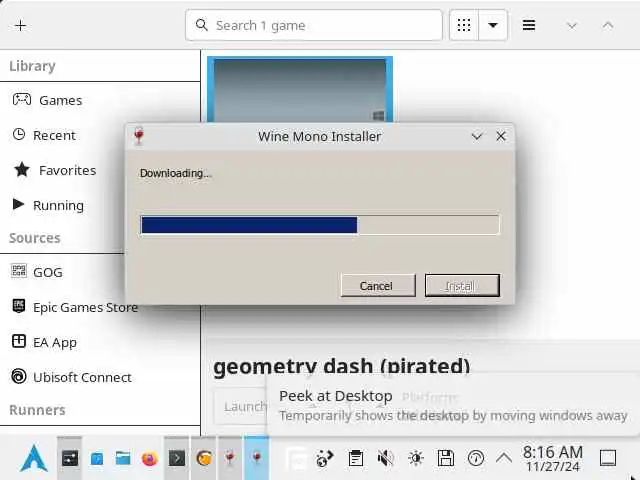Click the globe network tray icon

click(x=325, y=458)
